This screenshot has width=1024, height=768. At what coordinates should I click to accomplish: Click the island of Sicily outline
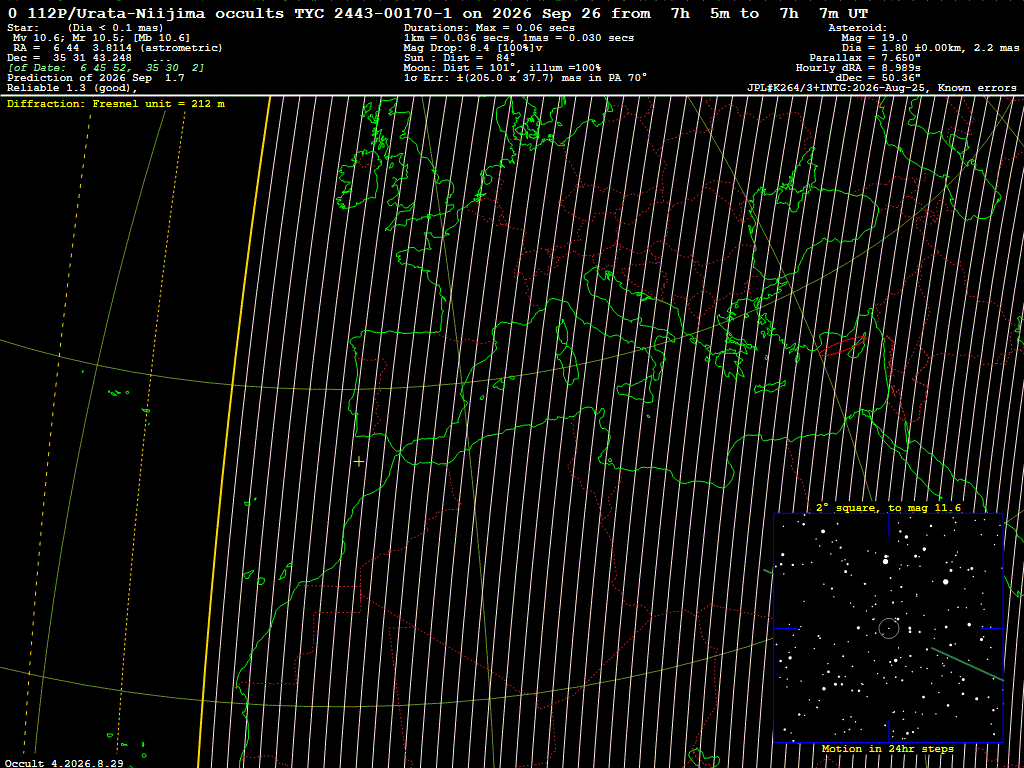coord(638,390)
